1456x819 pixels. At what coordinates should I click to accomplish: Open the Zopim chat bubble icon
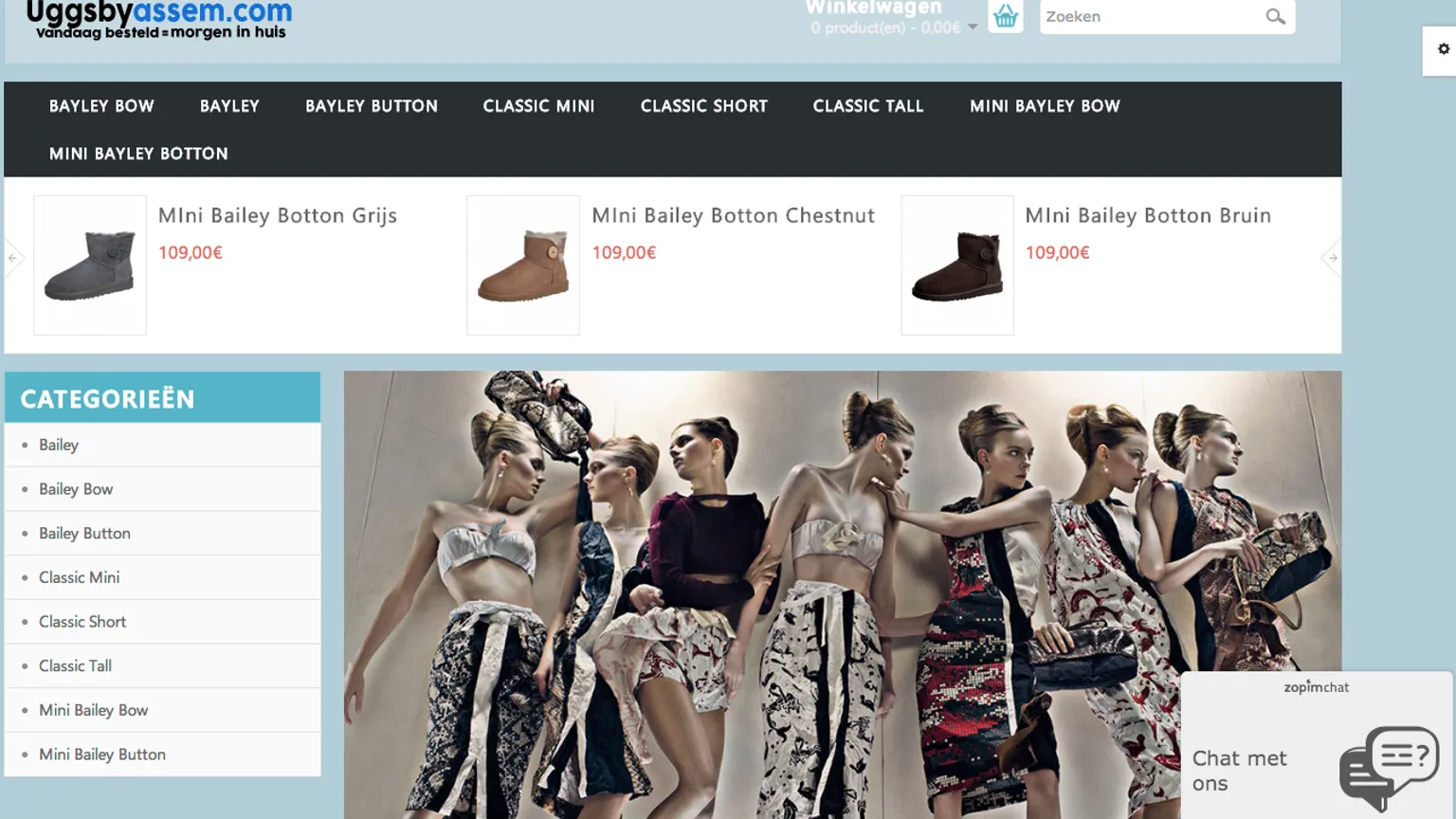click(1389, 765)
